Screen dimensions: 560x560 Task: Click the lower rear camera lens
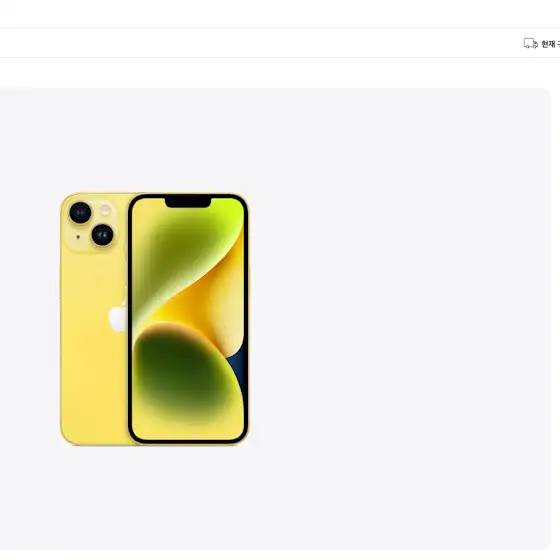click(102, 235)
